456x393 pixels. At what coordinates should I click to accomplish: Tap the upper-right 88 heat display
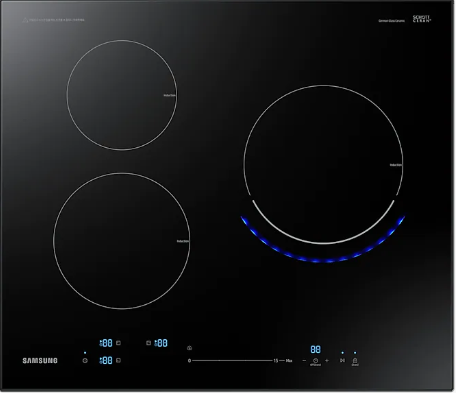[x=161, y=343]
